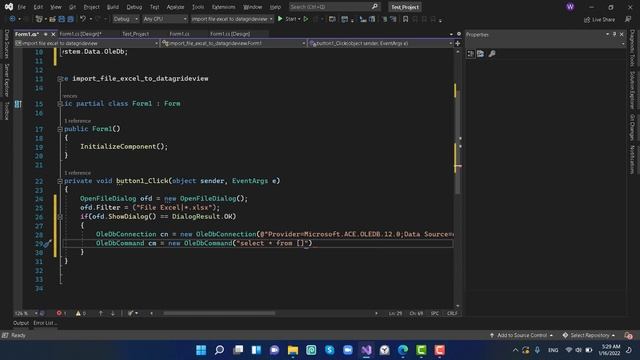The width and height of the screenshot is (640, 360).
Task: Click Categorized view icon in Properties panel
Action: tap(471, 53)
